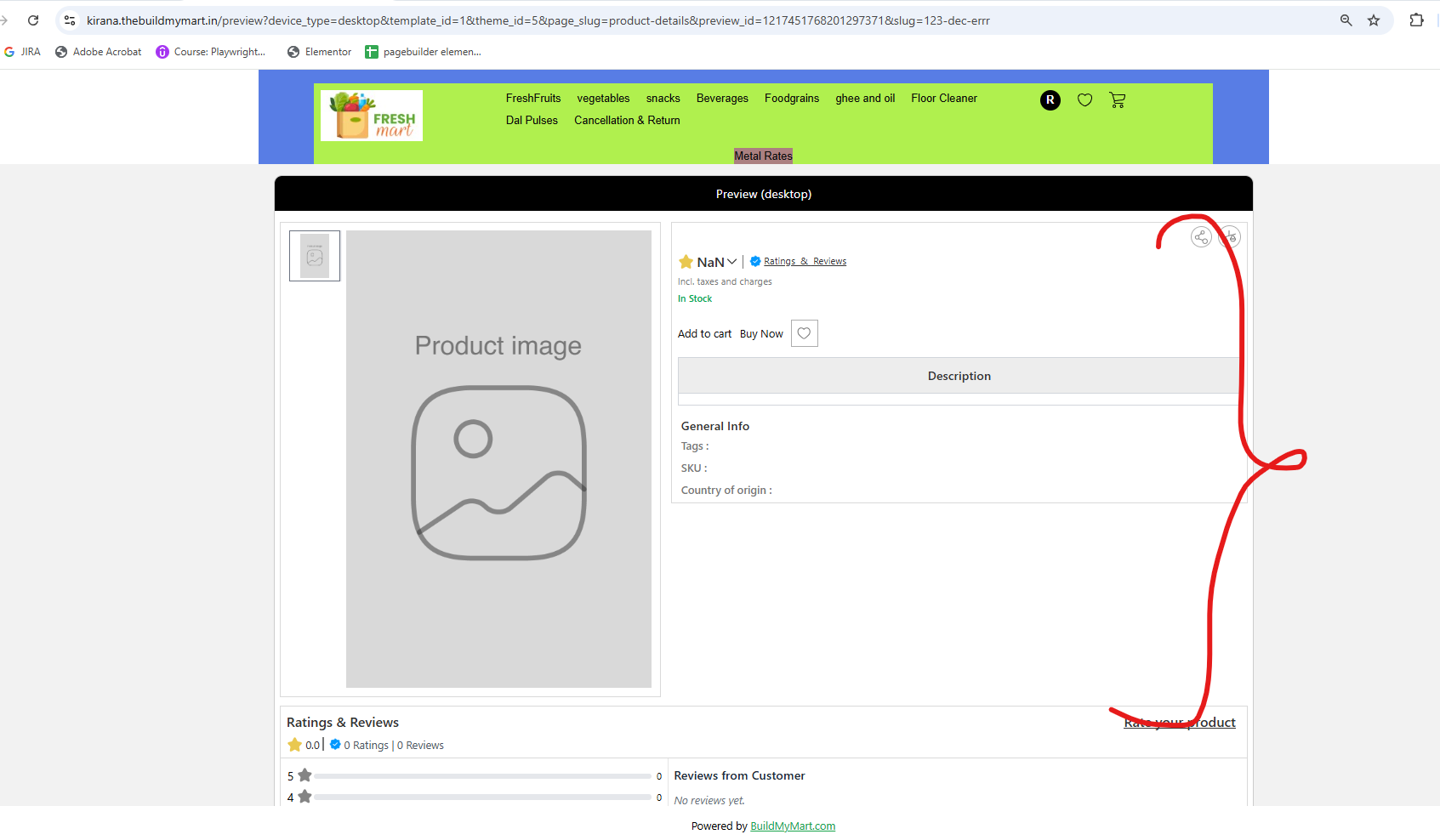The width and height of the screenshot is (1440, 840).
Task: Click the In Stock text
Action: point(695,298)
